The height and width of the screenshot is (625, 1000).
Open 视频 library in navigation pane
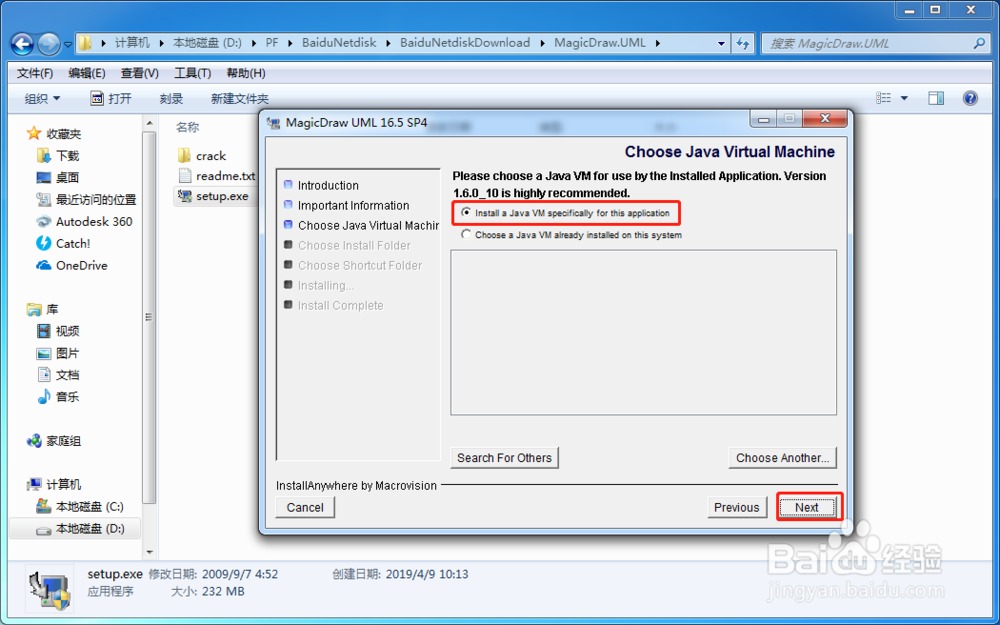[x=58, y=331]
